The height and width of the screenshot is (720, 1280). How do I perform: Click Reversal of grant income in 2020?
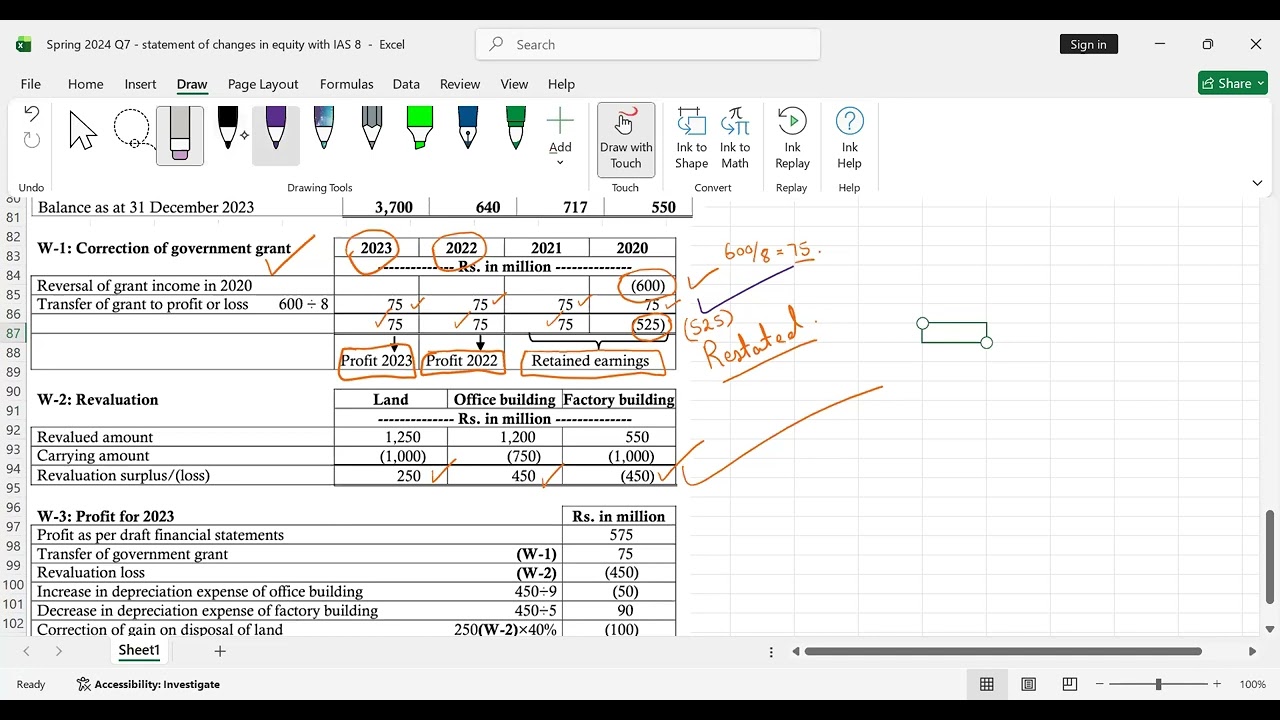[144, 285]
